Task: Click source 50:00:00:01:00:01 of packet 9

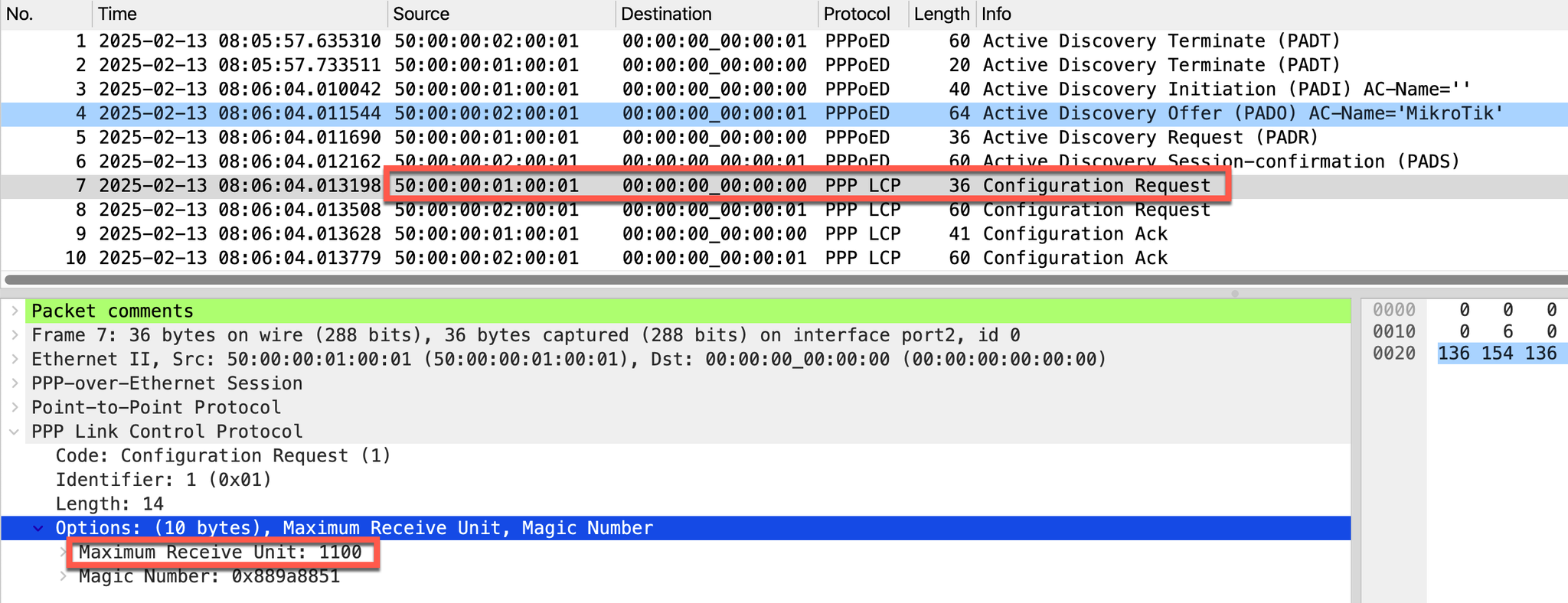Action: (x=486, y=234)
